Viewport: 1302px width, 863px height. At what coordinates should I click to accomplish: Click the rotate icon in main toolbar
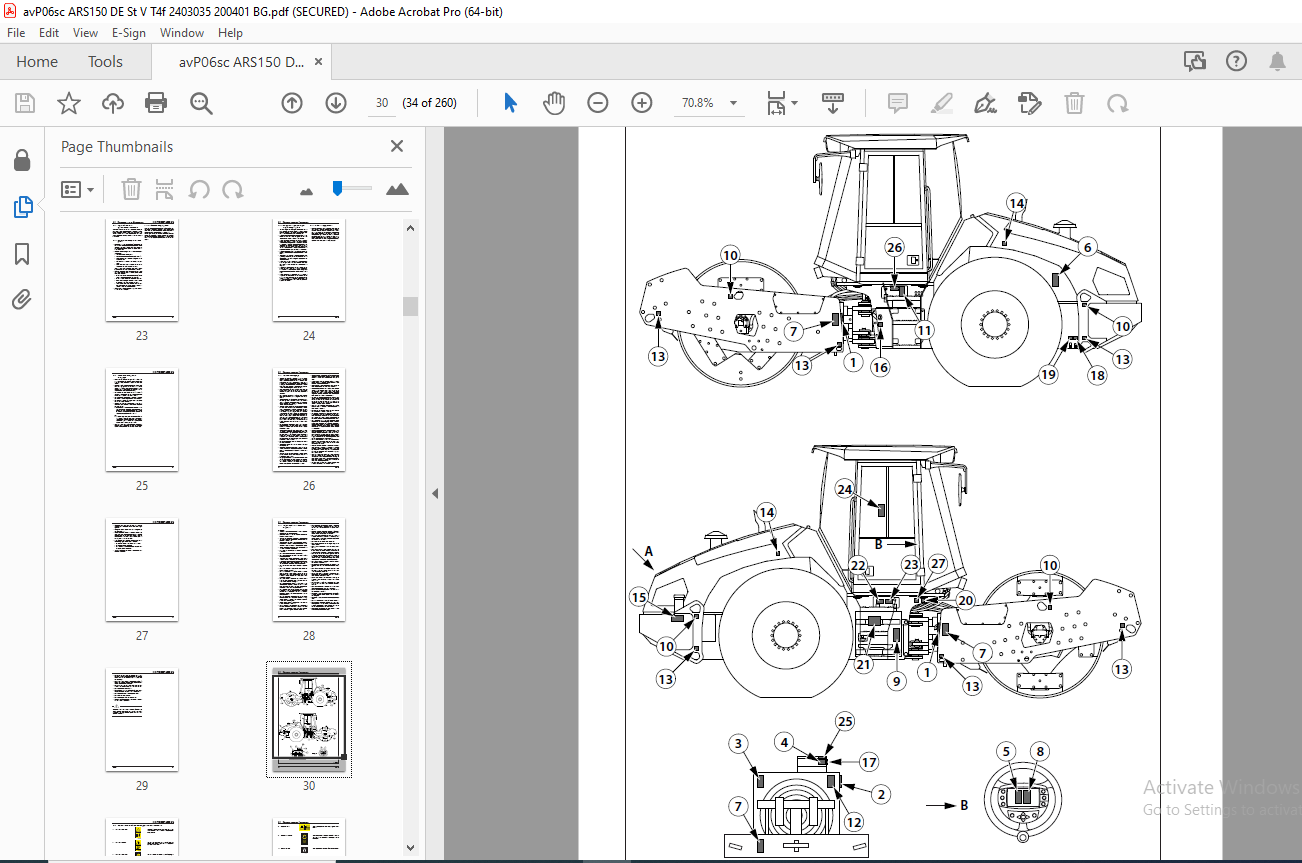(x=1117, y=103)
